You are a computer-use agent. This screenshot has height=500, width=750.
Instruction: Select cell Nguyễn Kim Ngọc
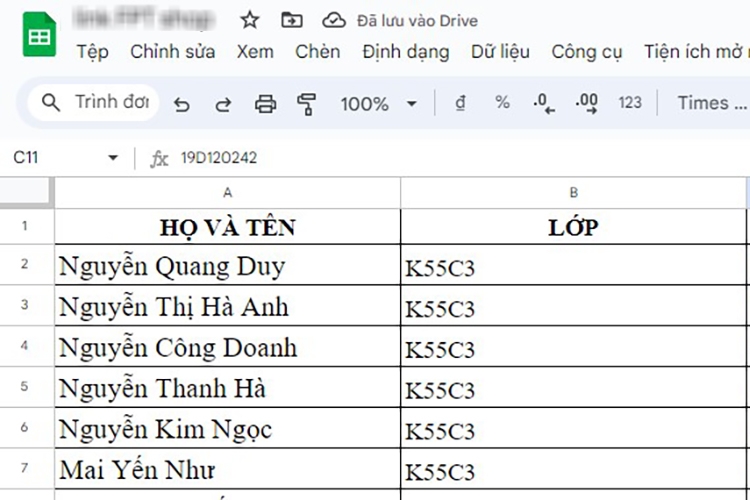(x=228, y=428)
